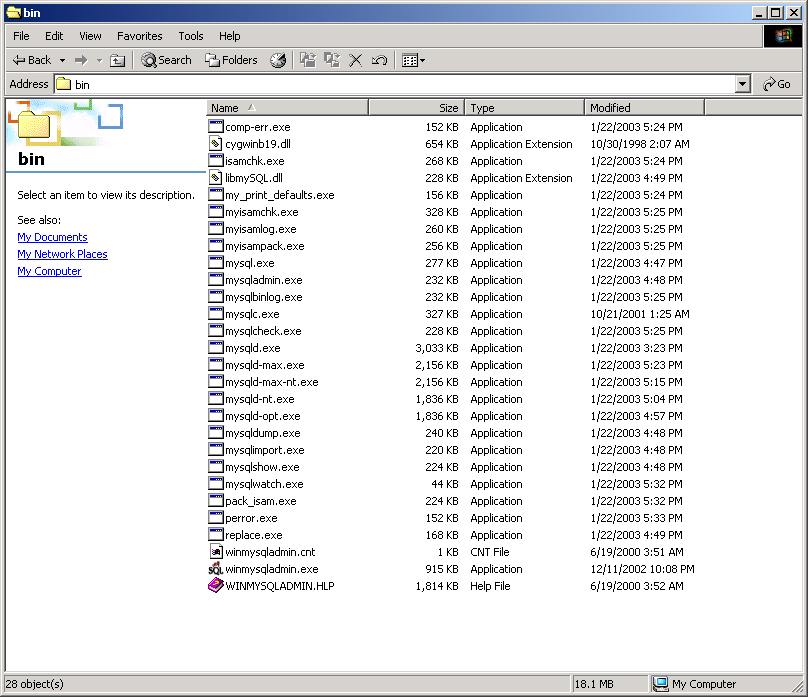Click the Delete X toolbar icon

355,60
